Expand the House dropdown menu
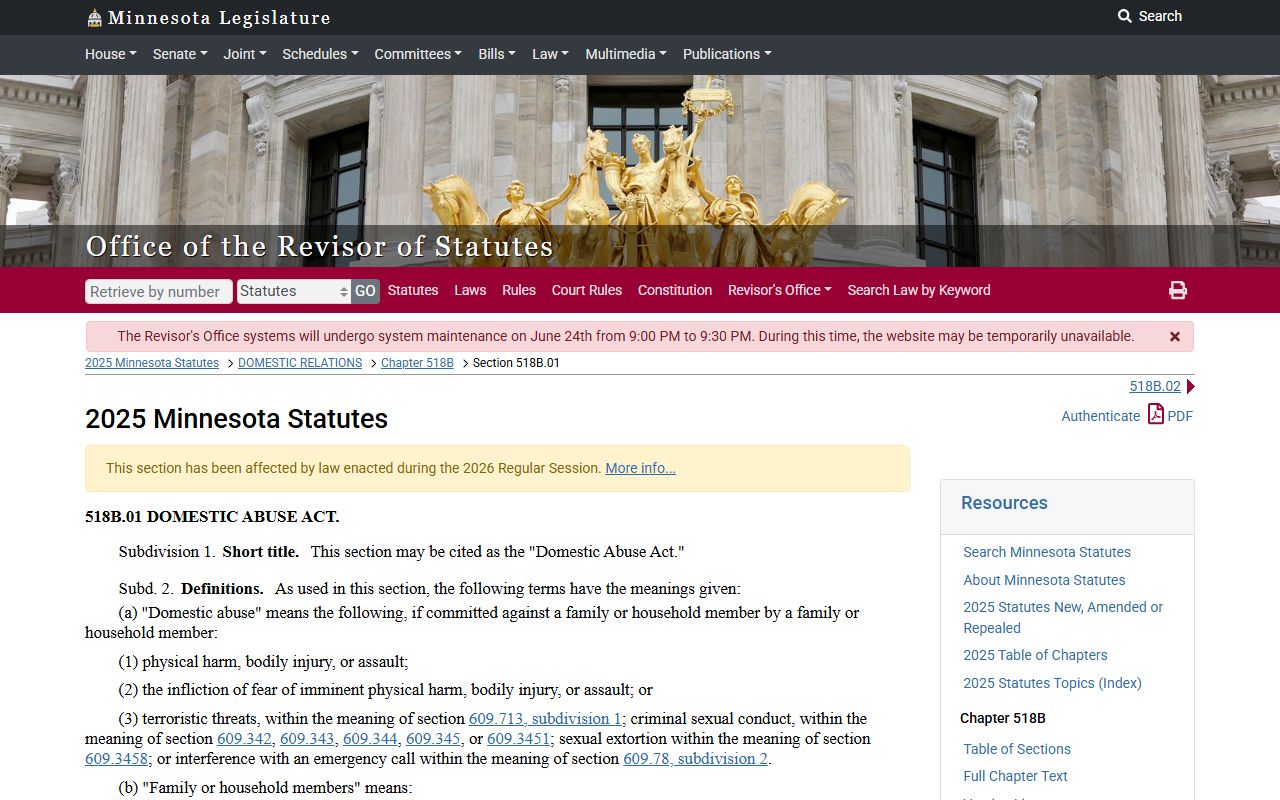The image size is (1280, 800). [111, 54]
